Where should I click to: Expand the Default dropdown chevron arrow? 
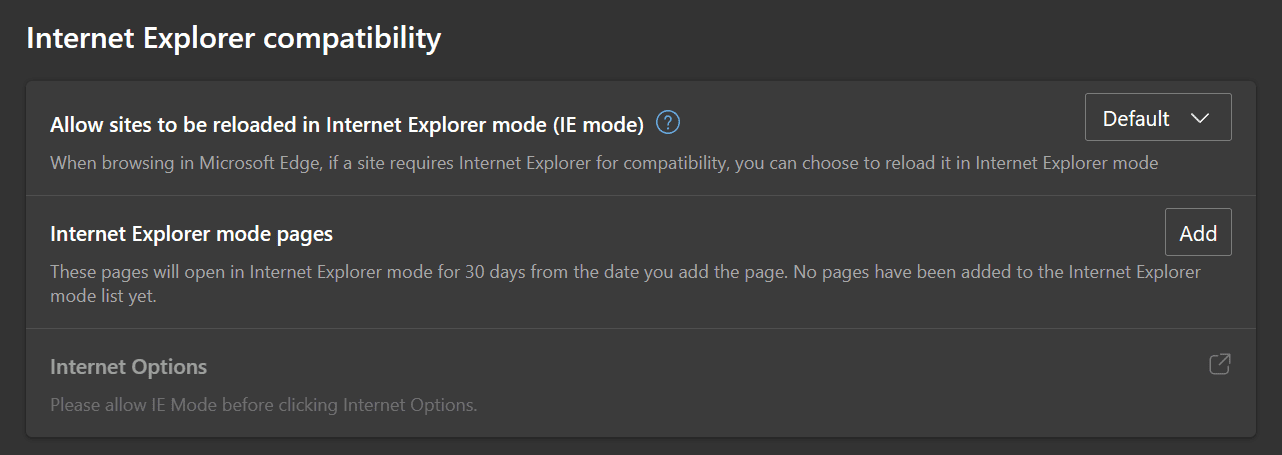pyautogui.click(x=1201, y=118)
